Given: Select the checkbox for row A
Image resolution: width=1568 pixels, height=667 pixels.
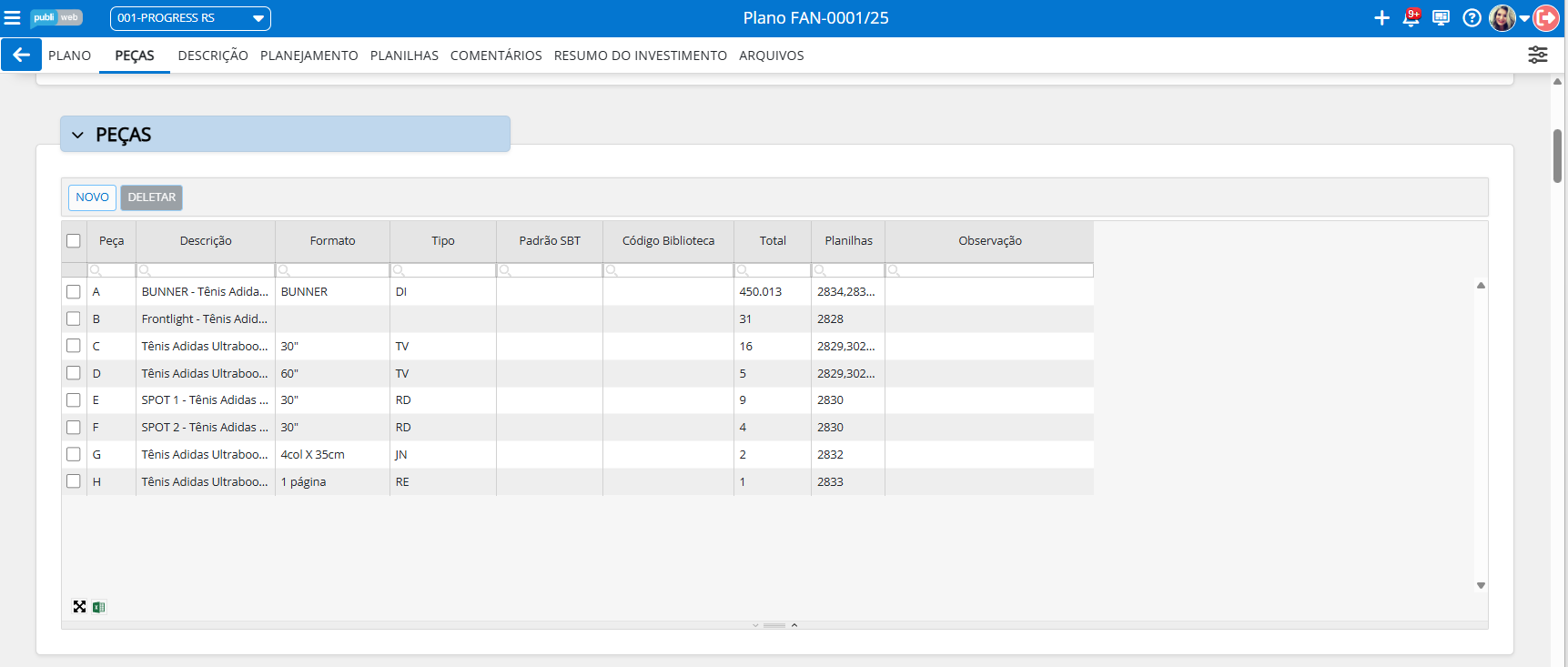Looking at the screenshot, I should click(x=74, y=292).
